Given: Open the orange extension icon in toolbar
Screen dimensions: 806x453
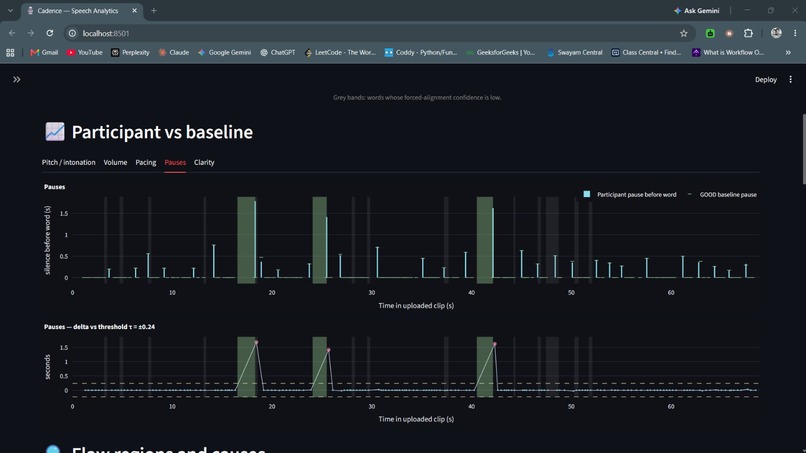Looking at the screenshot, I should (729, 33).
